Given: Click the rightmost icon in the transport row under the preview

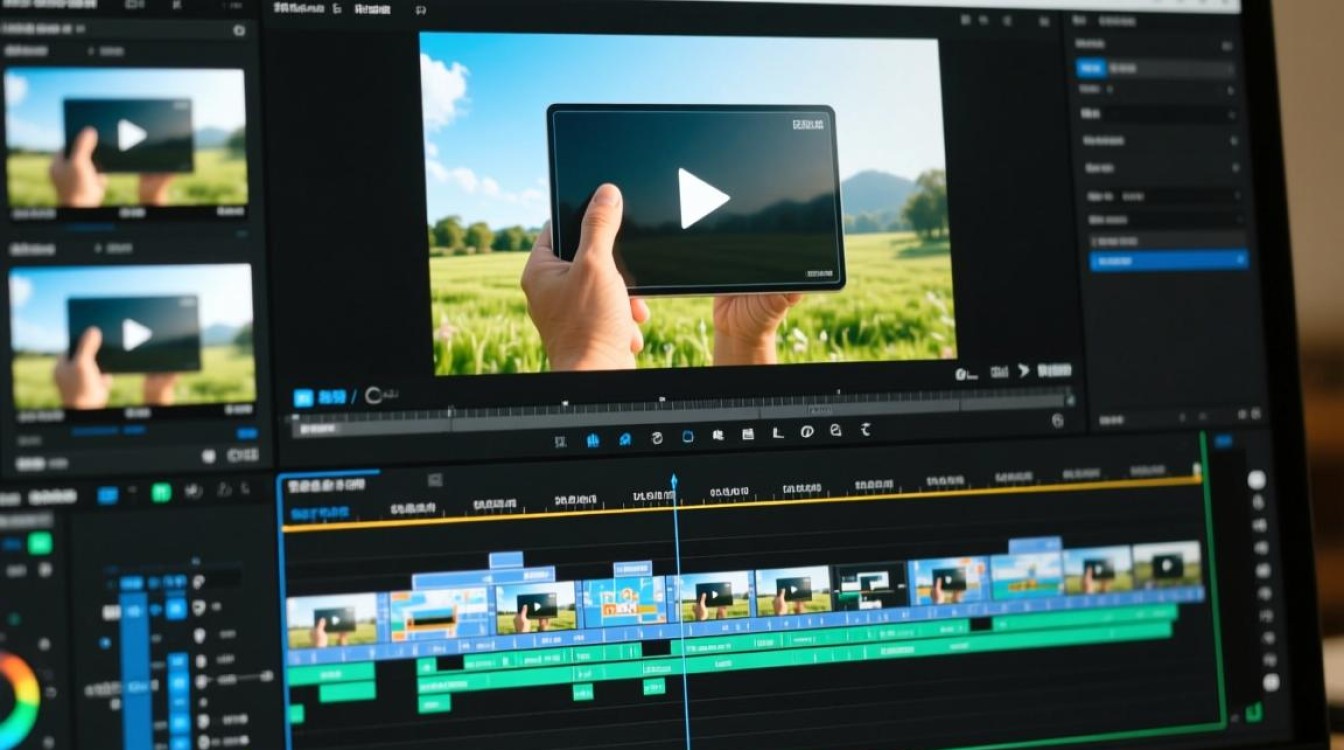Looking at the screenshot, I should click(866, 430).
